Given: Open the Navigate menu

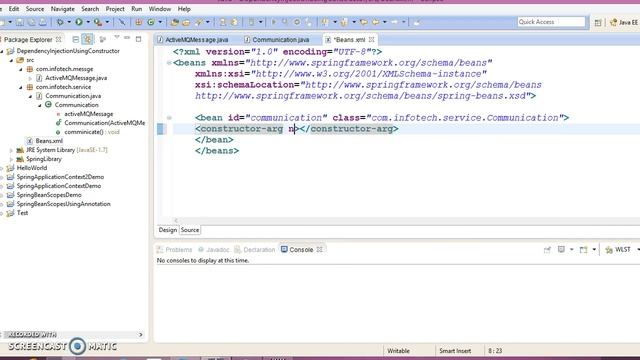Looking at the screenshot, I should click(62, 9).
